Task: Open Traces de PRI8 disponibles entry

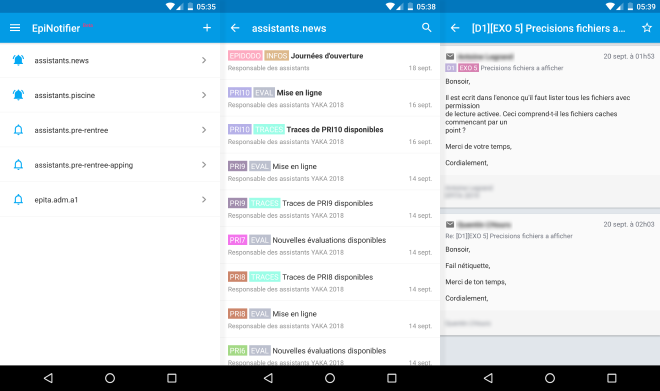Action: pos(330,282)
